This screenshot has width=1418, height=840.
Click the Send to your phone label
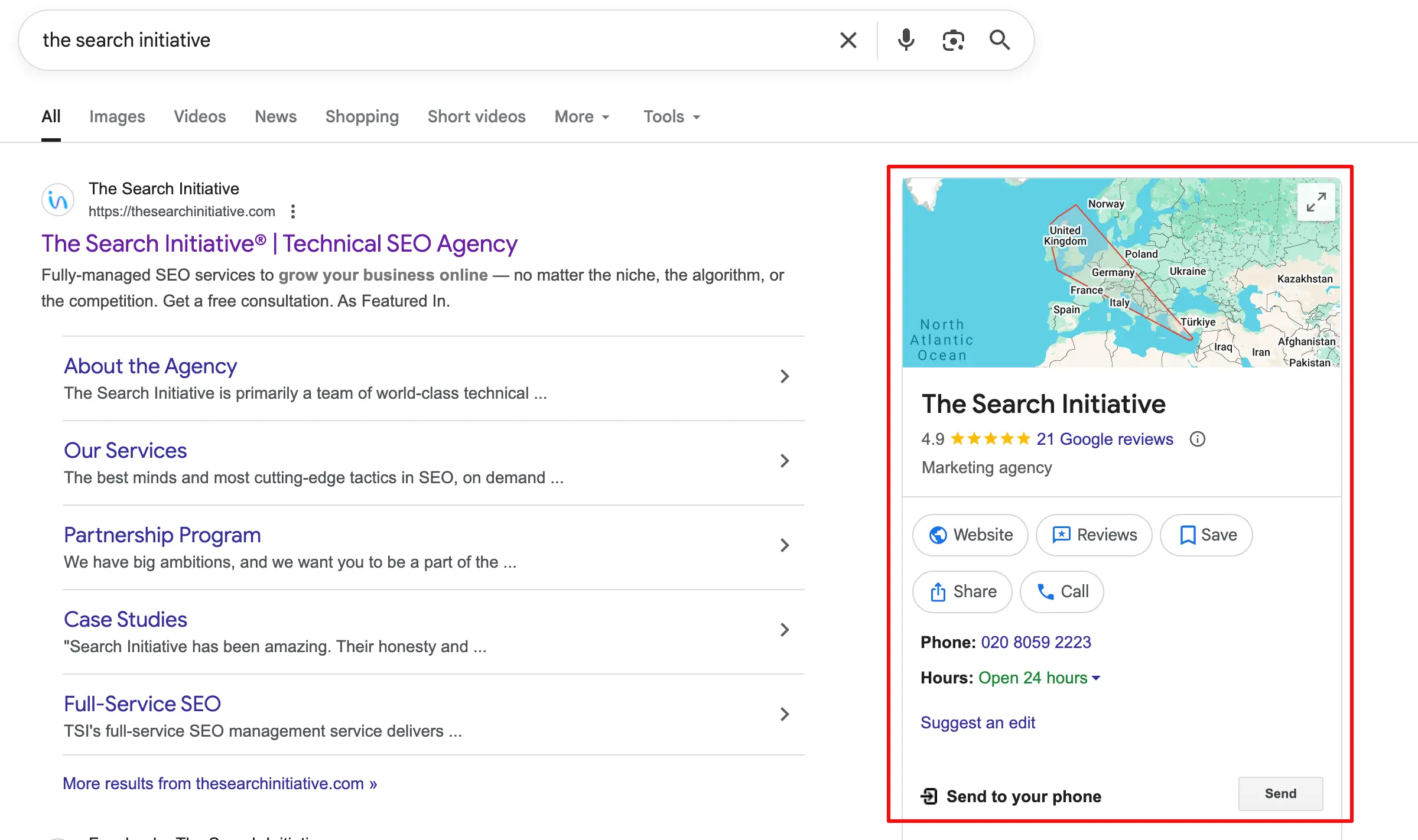pos(1024,796)
